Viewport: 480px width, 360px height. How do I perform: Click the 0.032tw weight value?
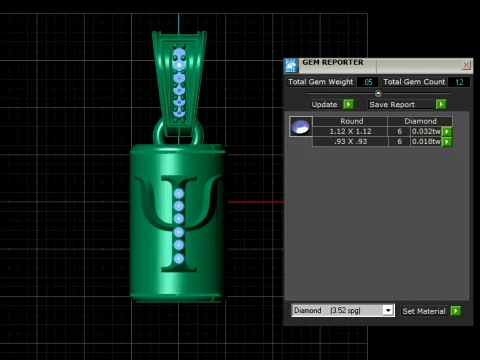click(426, 131)
